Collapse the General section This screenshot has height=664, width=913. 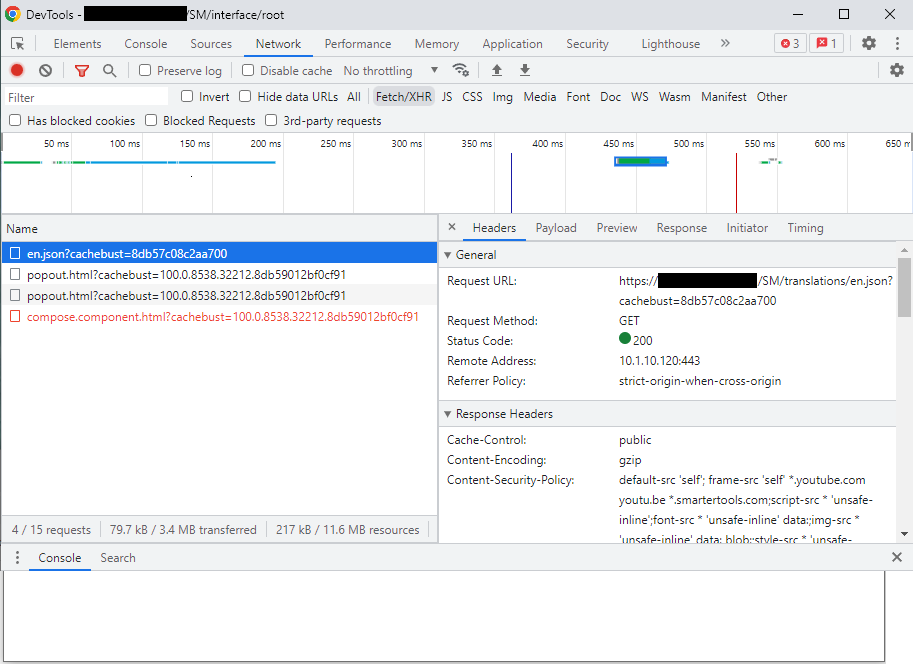pos(447,255)
